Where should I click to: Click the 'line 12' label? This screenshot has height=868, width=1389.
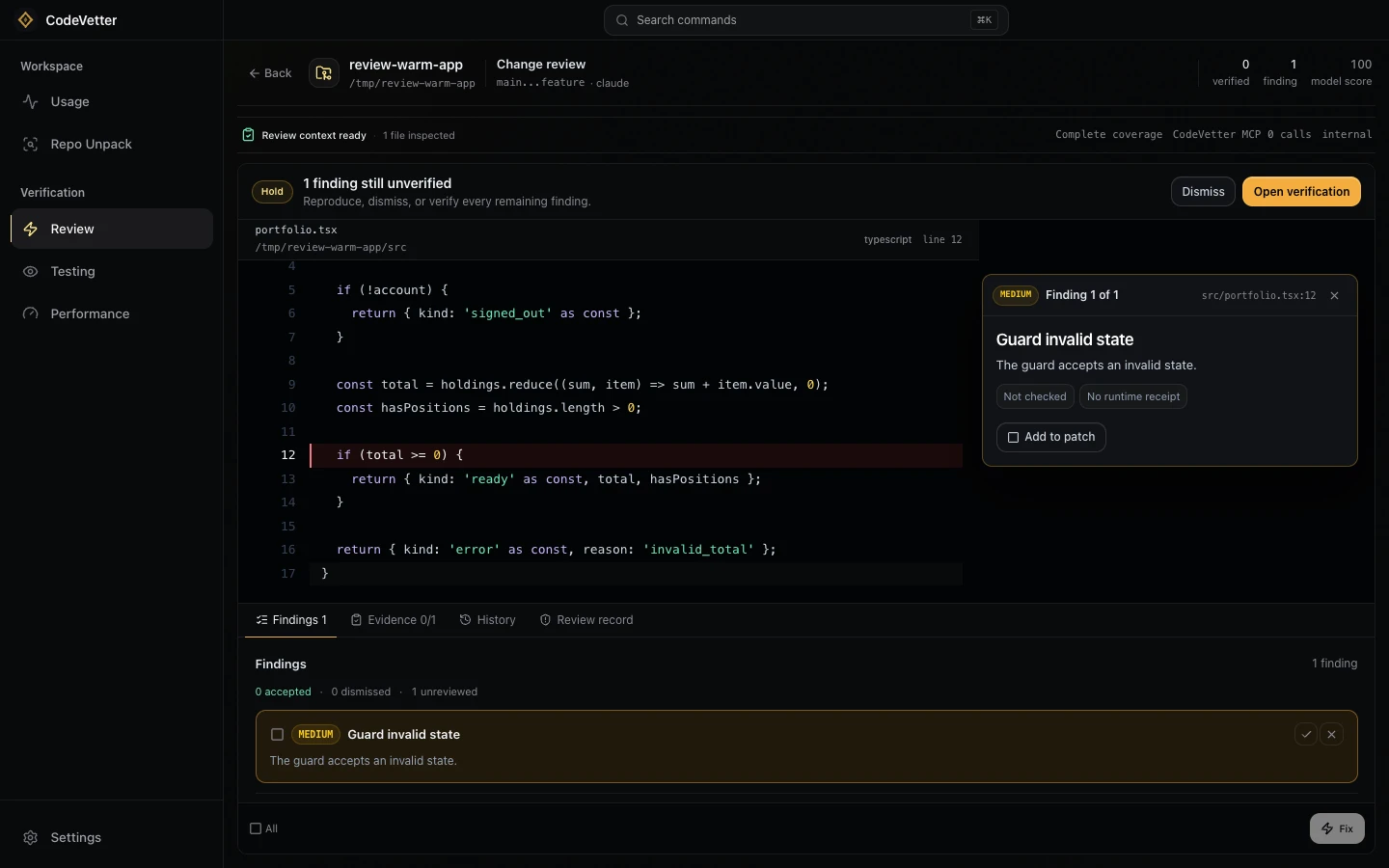[x=942, y=240]
